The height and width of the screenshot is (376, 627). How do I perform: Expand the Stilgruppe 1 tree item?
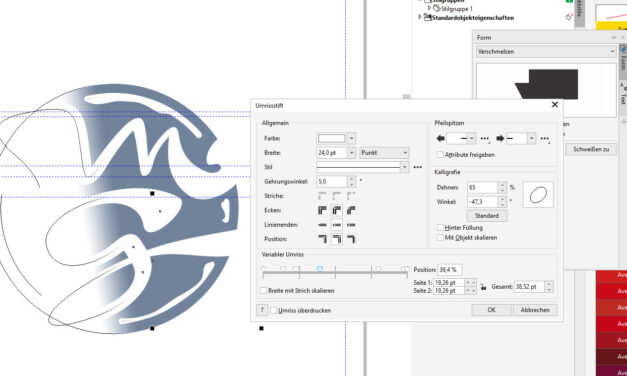(429, 8)
